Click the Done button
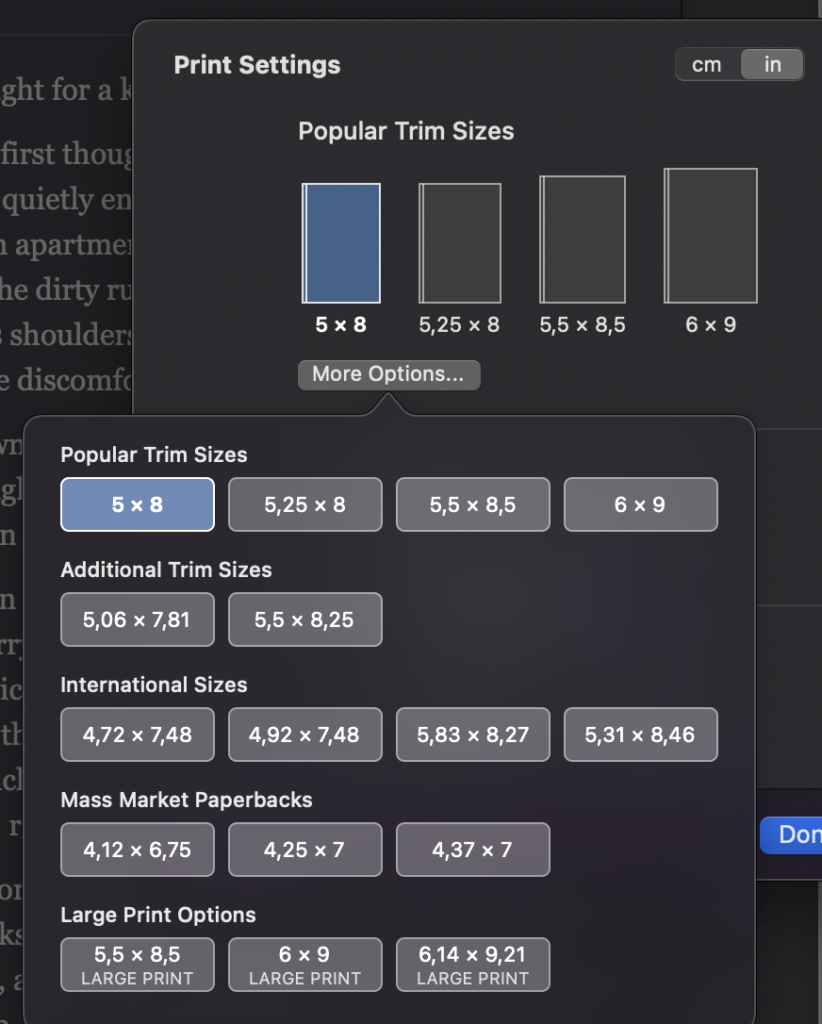The image size is (822, 1024). click(795, 835)
